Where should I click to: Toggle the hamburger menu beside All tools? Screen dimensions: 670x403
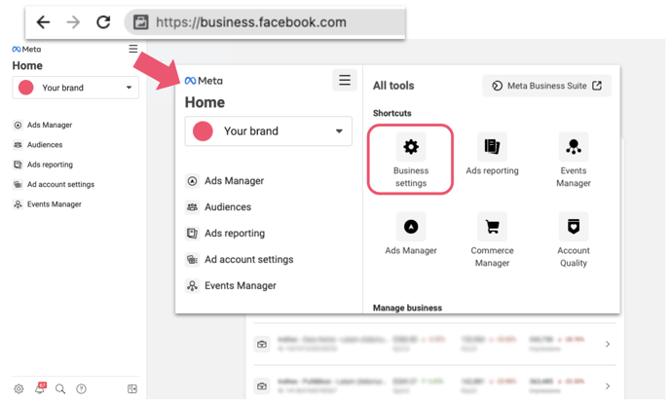point(344,81)
